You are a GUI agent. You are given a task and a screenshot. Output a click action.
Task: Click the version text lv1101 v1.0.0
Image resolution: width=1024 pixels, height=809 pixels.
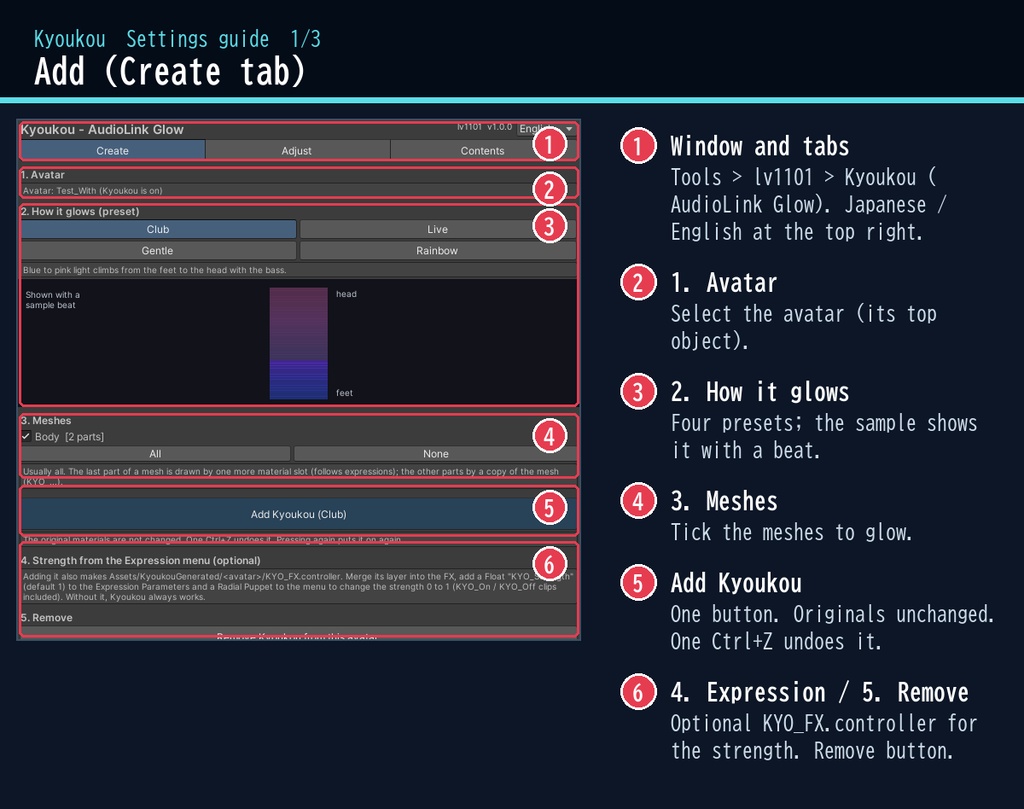pos(485,127)
